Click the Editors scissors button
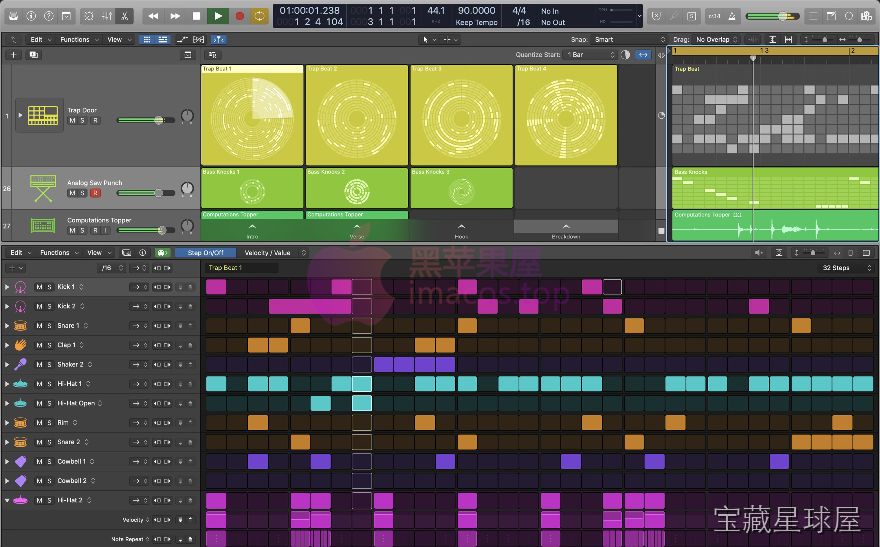Image resolution: width=880 pixels, height=547 pixels. click(125, 16)
